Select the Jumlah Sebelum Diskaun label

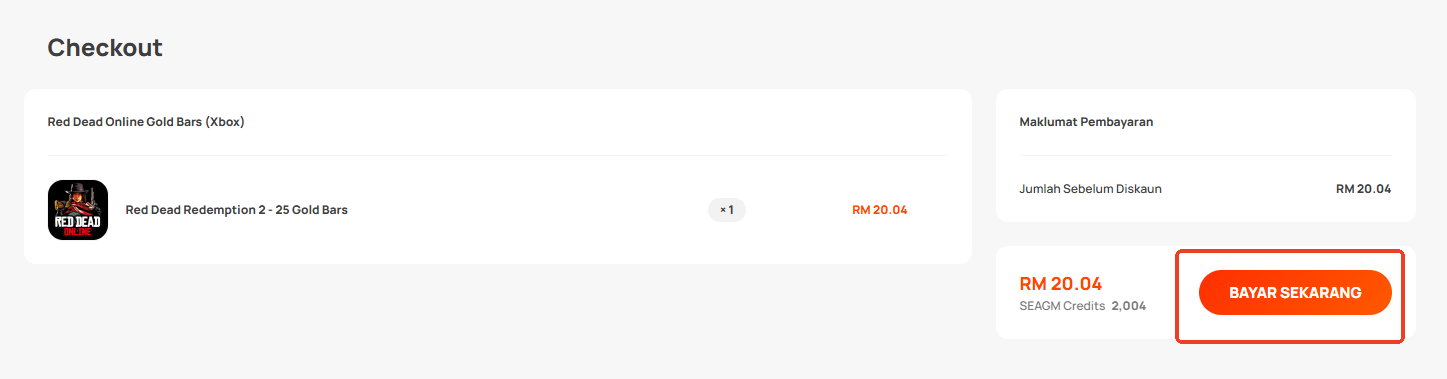point(1090,189)
